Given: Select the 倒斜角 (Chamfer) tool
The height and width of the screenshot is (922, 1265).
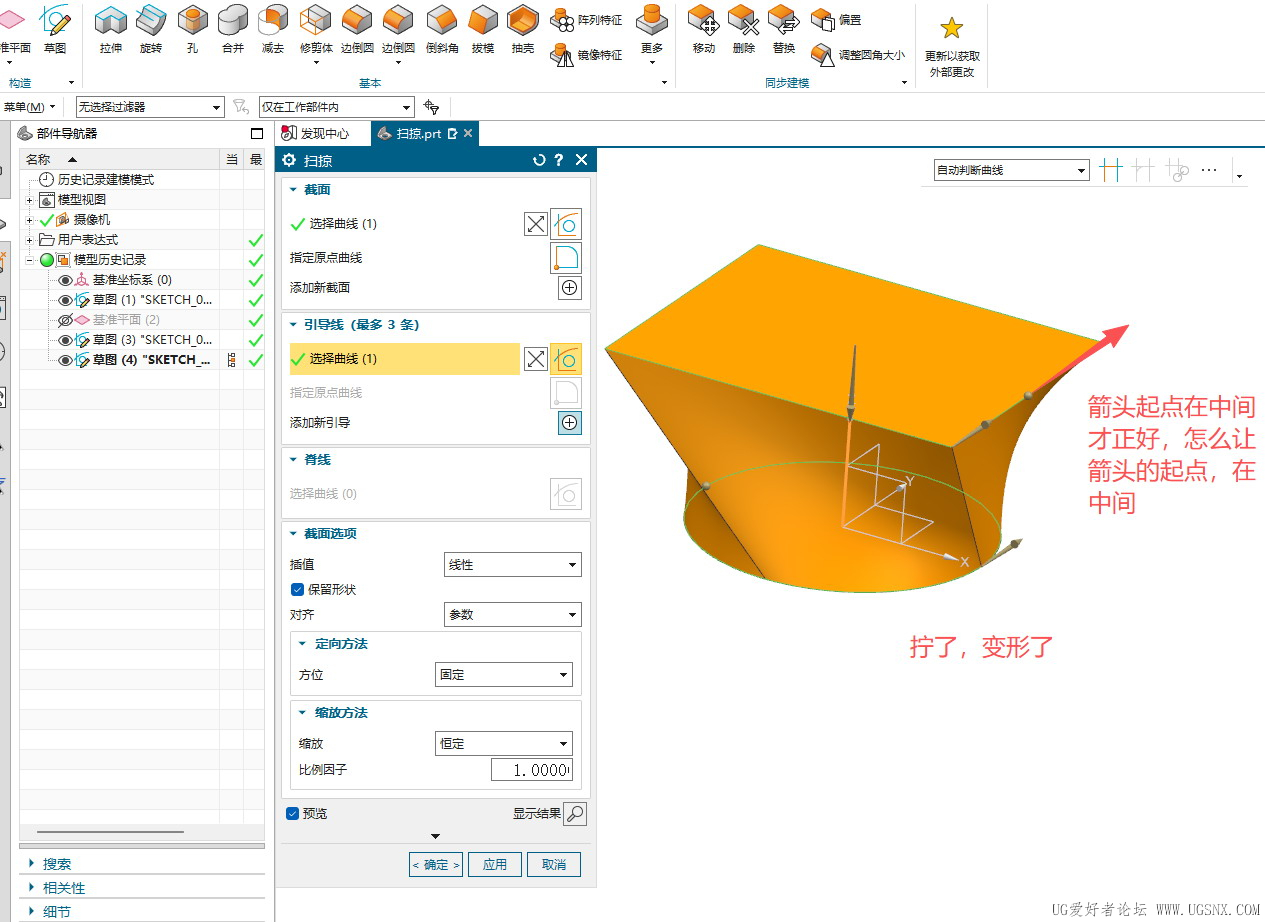Looking at the screenshot, I should [x=441, y=29].
